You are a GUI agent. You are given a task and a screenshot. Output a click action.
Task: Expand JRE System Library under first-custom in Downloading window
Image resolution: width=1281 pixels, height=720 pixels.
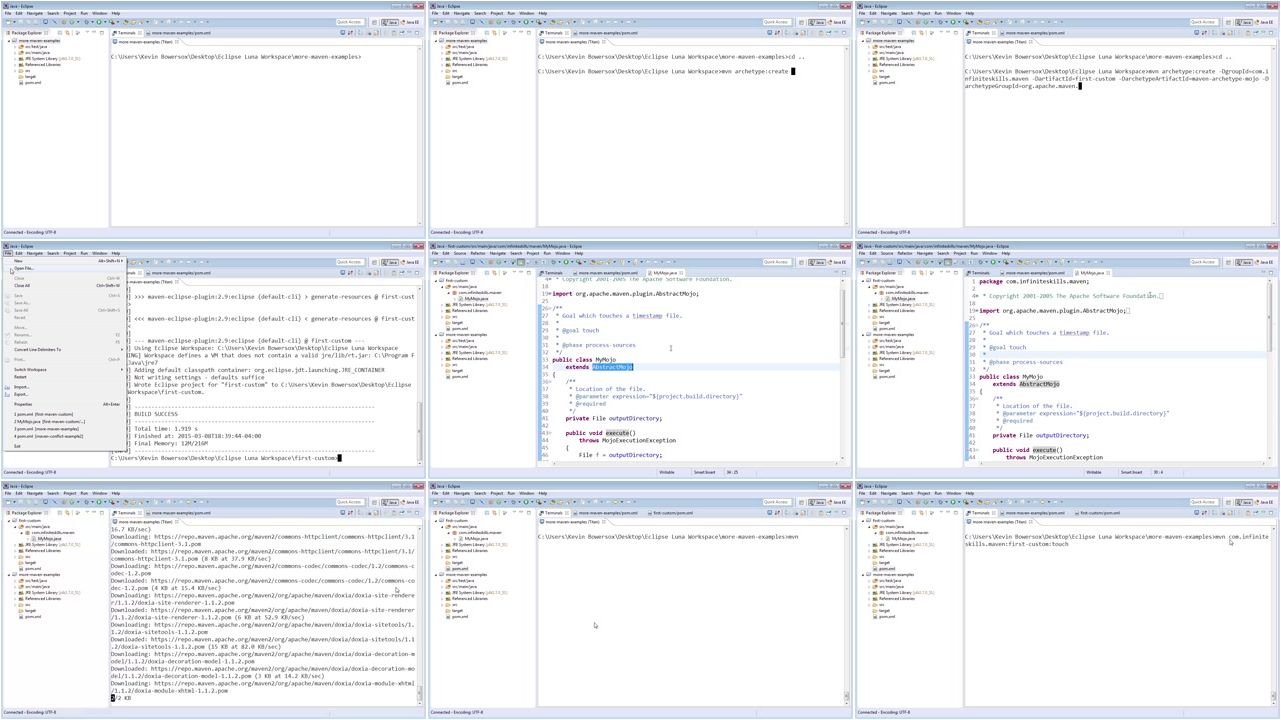click(x=16, y=545)
